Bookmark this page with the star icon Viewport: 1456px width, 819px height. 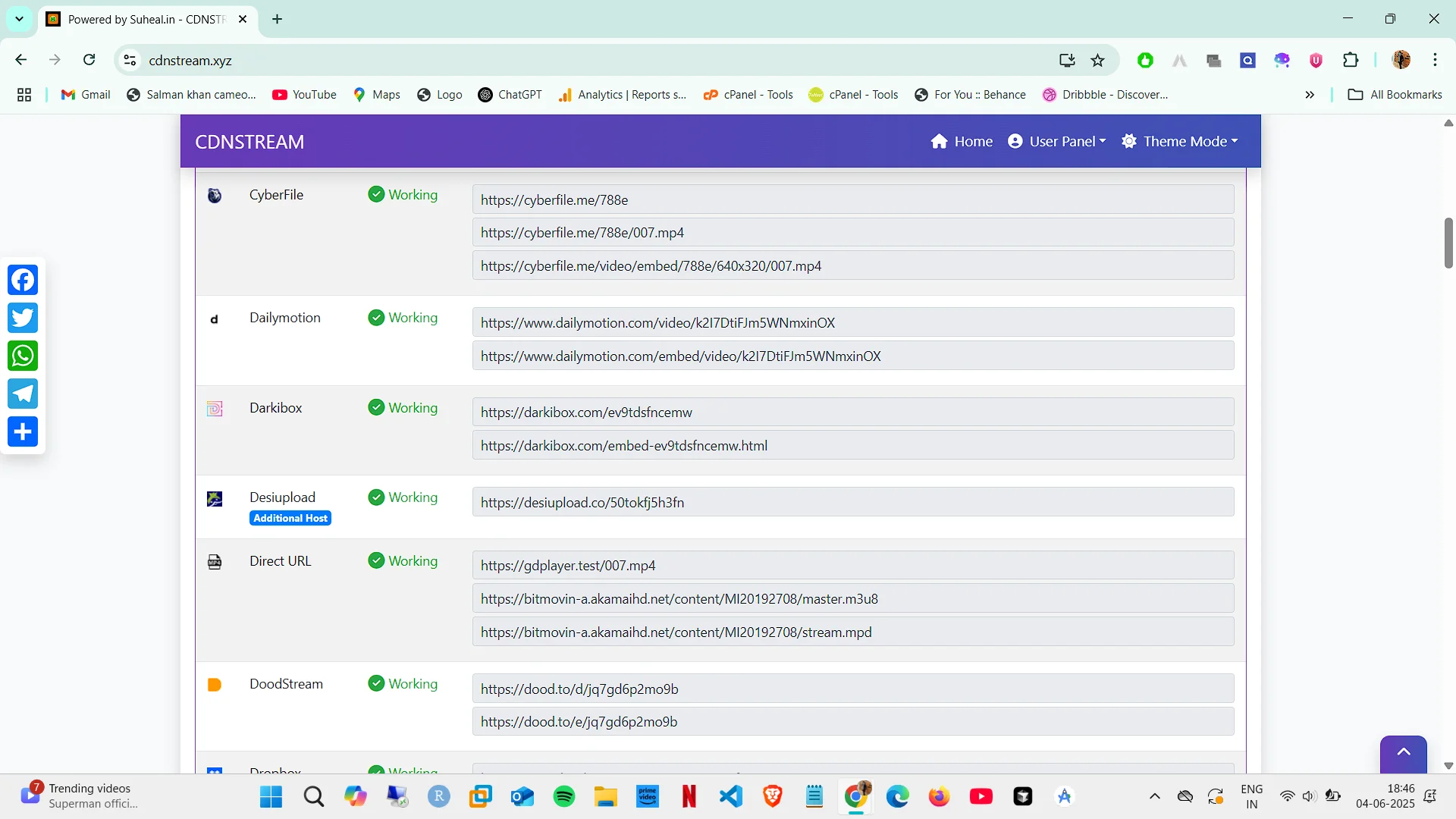[x=1097, y=61]
